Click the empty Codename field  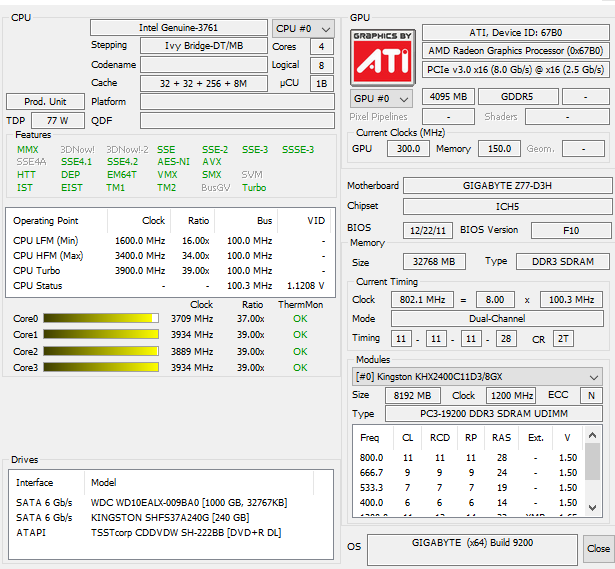tap(204, 65)
